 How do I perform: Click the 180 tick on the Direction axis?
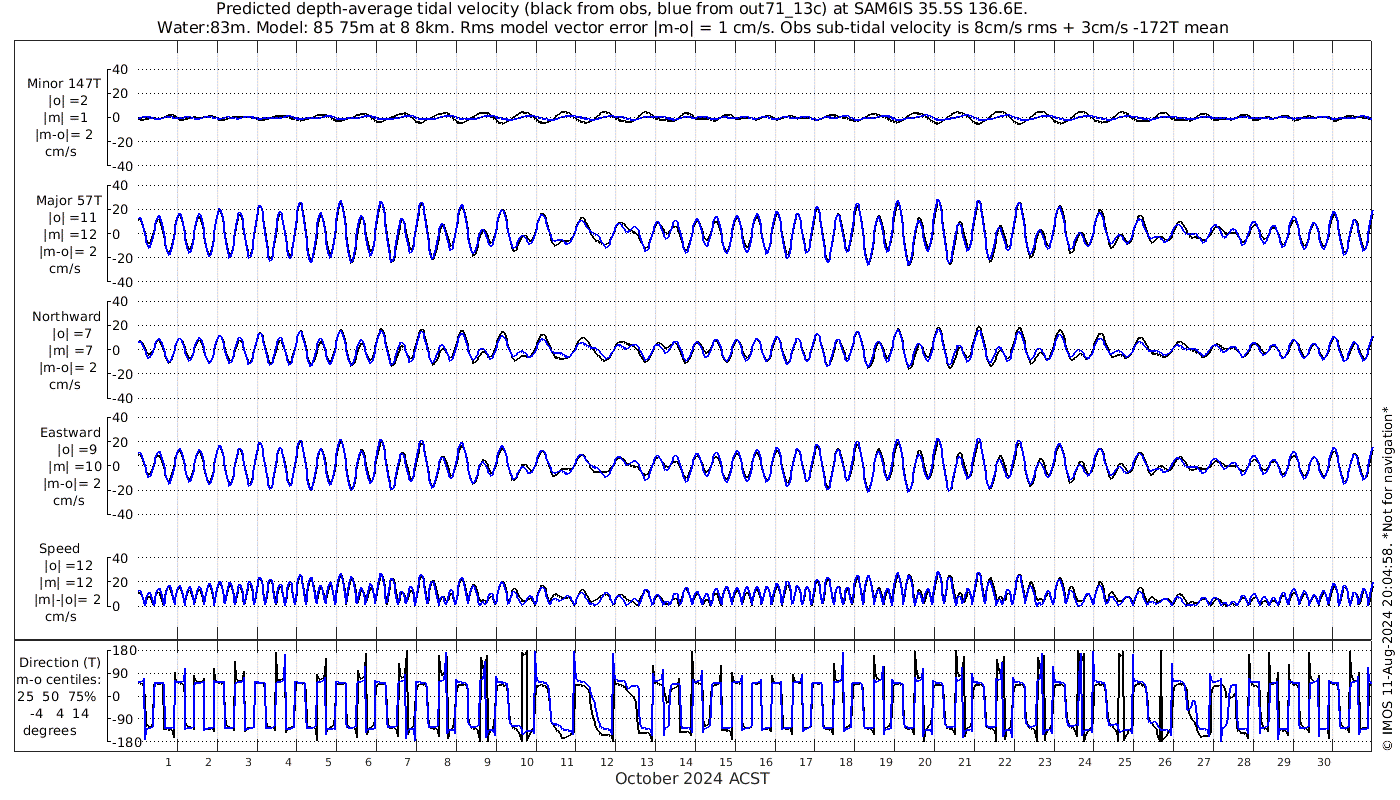pos(124,650)
